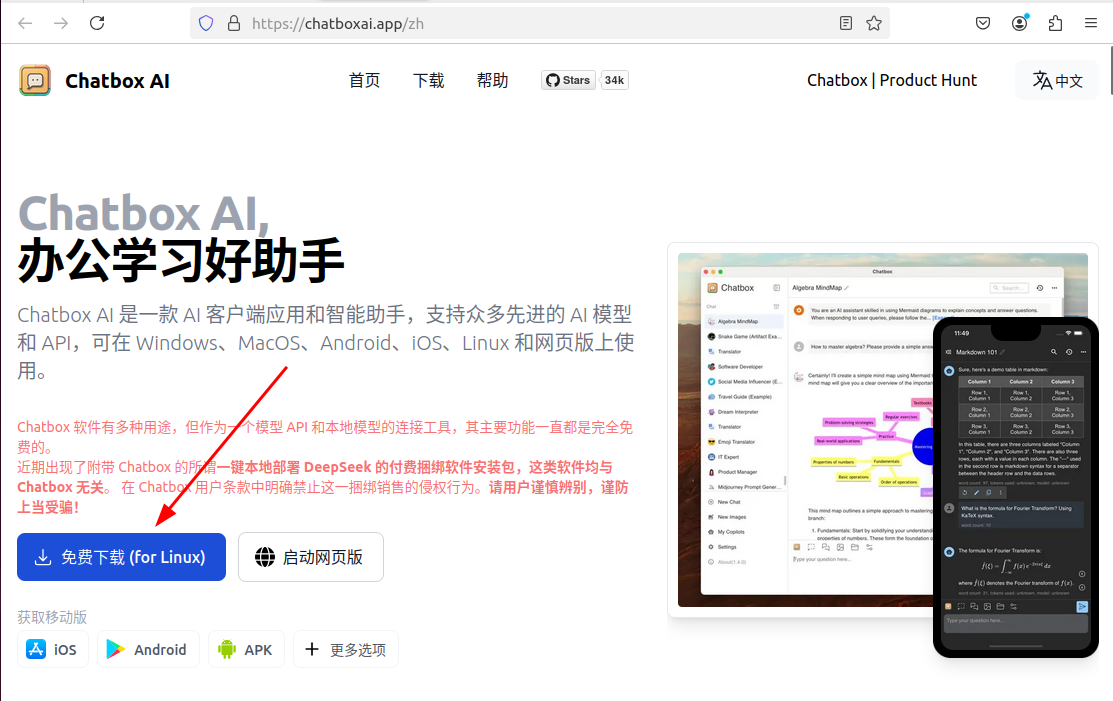Click the 获取移动版 label text
Image resolution: width=1113 pixels, height=701 pixels.
click(53, 617)
